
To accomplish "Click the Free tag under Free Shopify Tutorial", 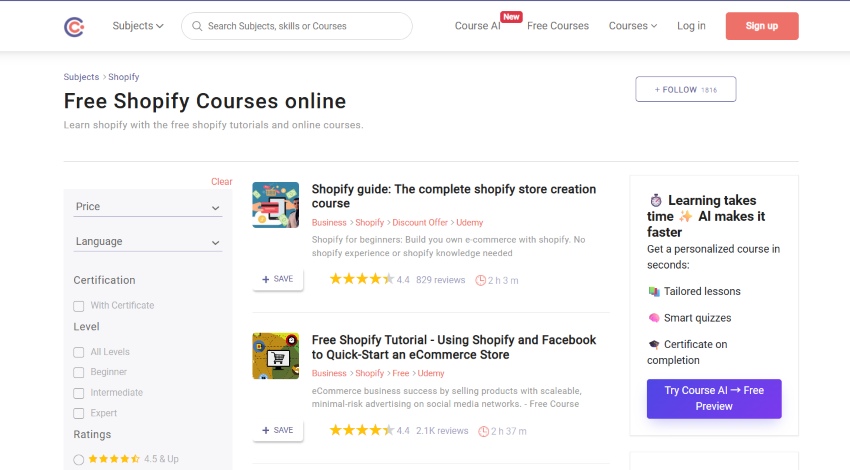I will (401, 374).
